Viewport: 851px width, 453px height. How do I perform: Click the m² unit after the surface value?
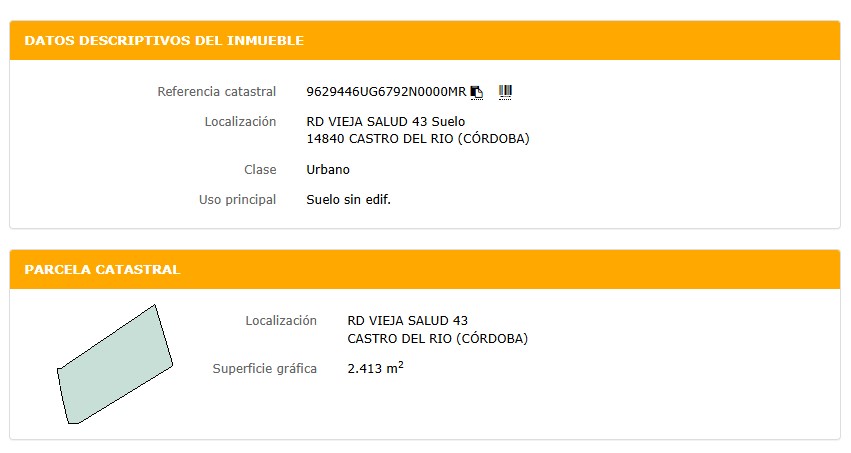394,368
